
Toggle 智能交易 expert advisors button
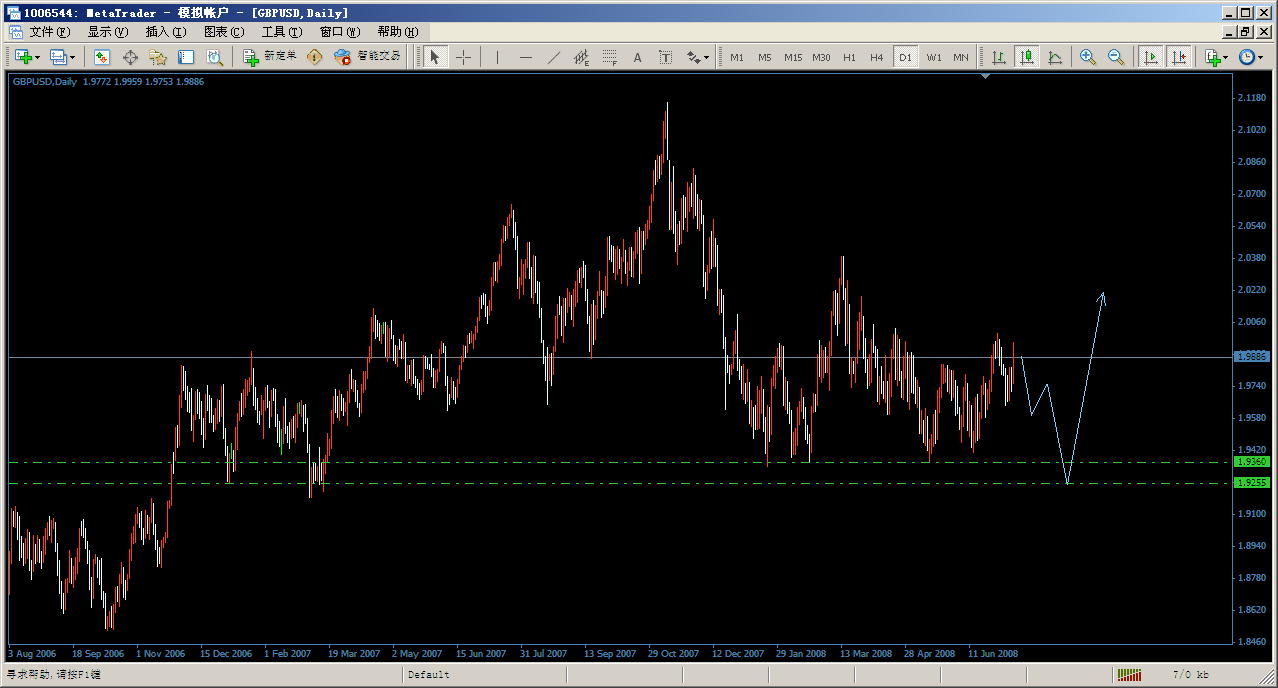tap(368, 57)
